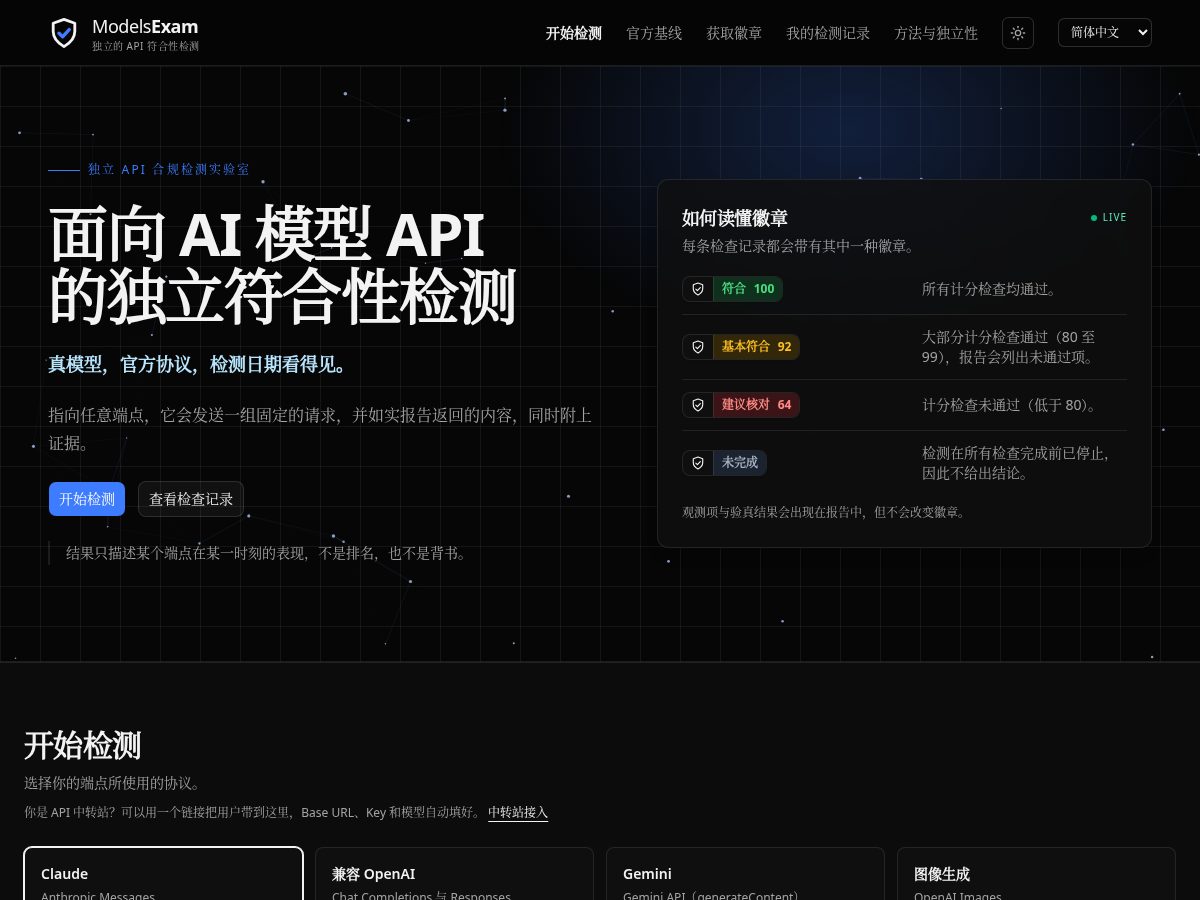Click the 每条检查记录都会带有其中一种徽章。 subtitle
Screen dimensions: 1200x900
coord(798,246)
